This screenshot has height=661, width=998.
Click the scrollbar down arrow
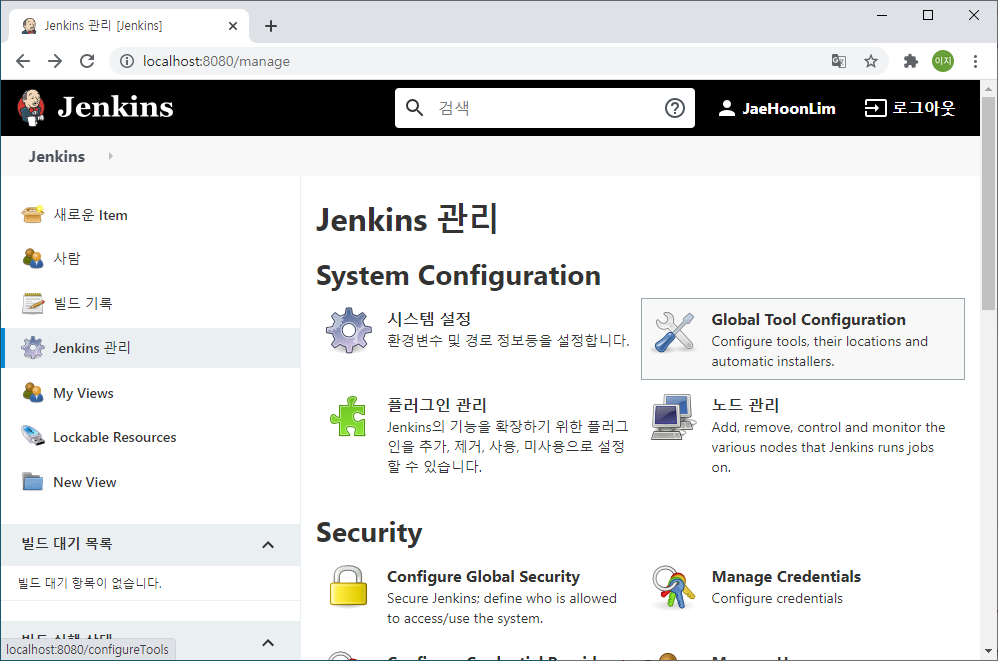[988, 651]
